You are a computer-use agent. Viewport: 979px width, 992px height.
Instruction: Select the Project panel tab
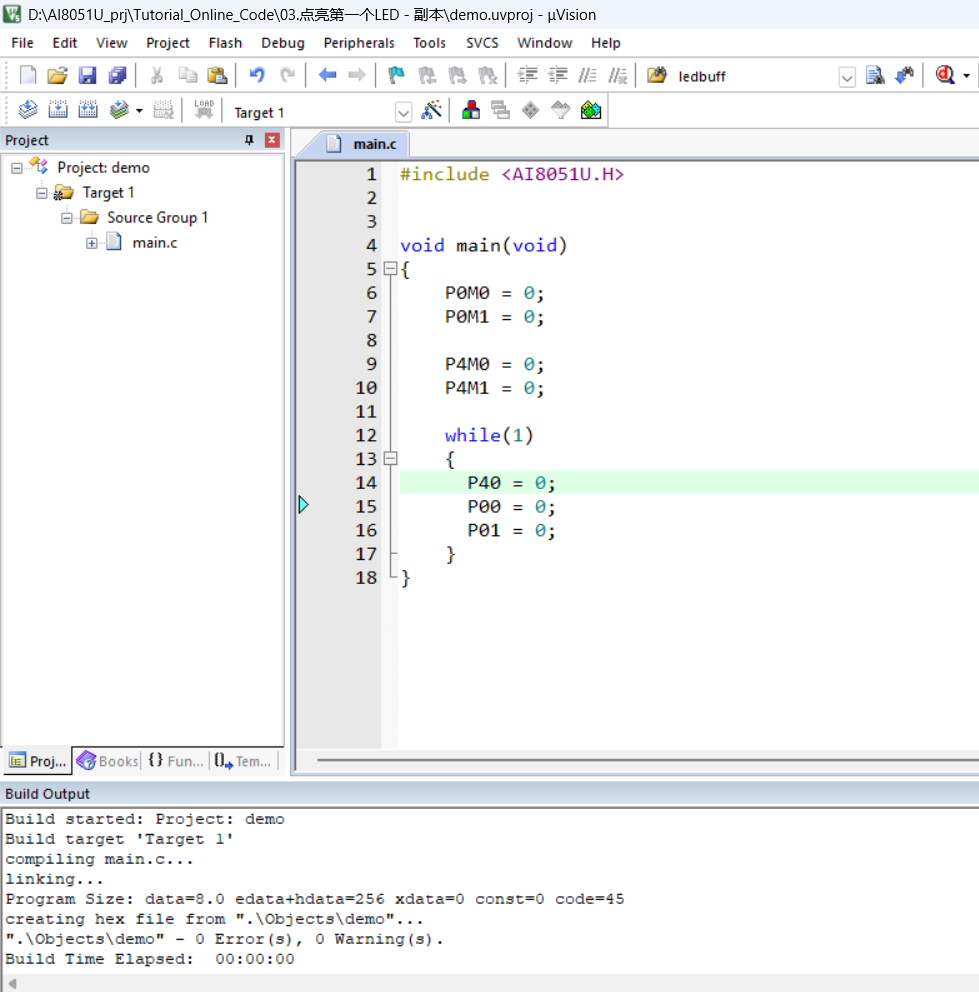click(38, 761)
